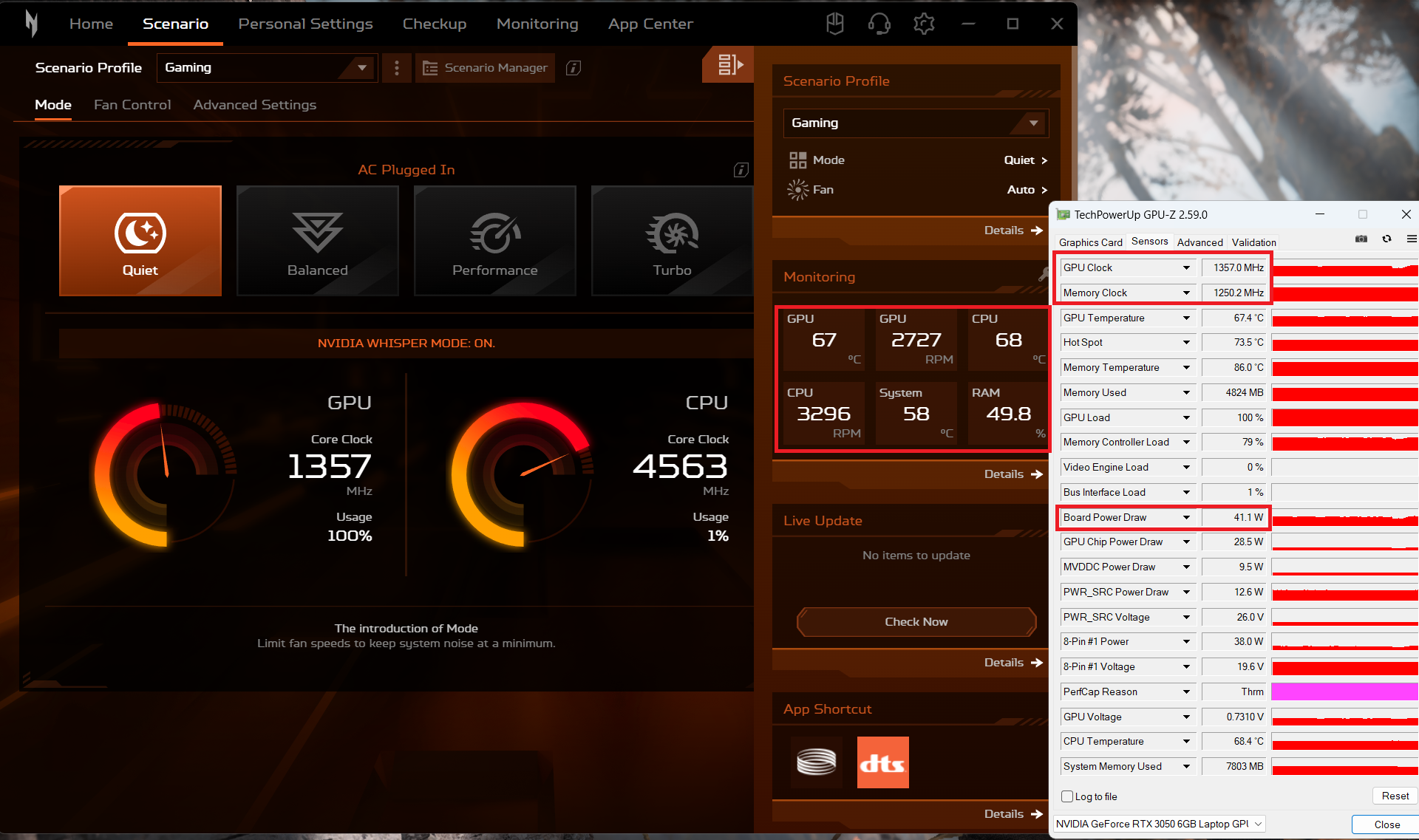Image resolution: width=1419 pixels, height=840 pixels.
Task: Select the Turbo mode tile
Action: 672,241
